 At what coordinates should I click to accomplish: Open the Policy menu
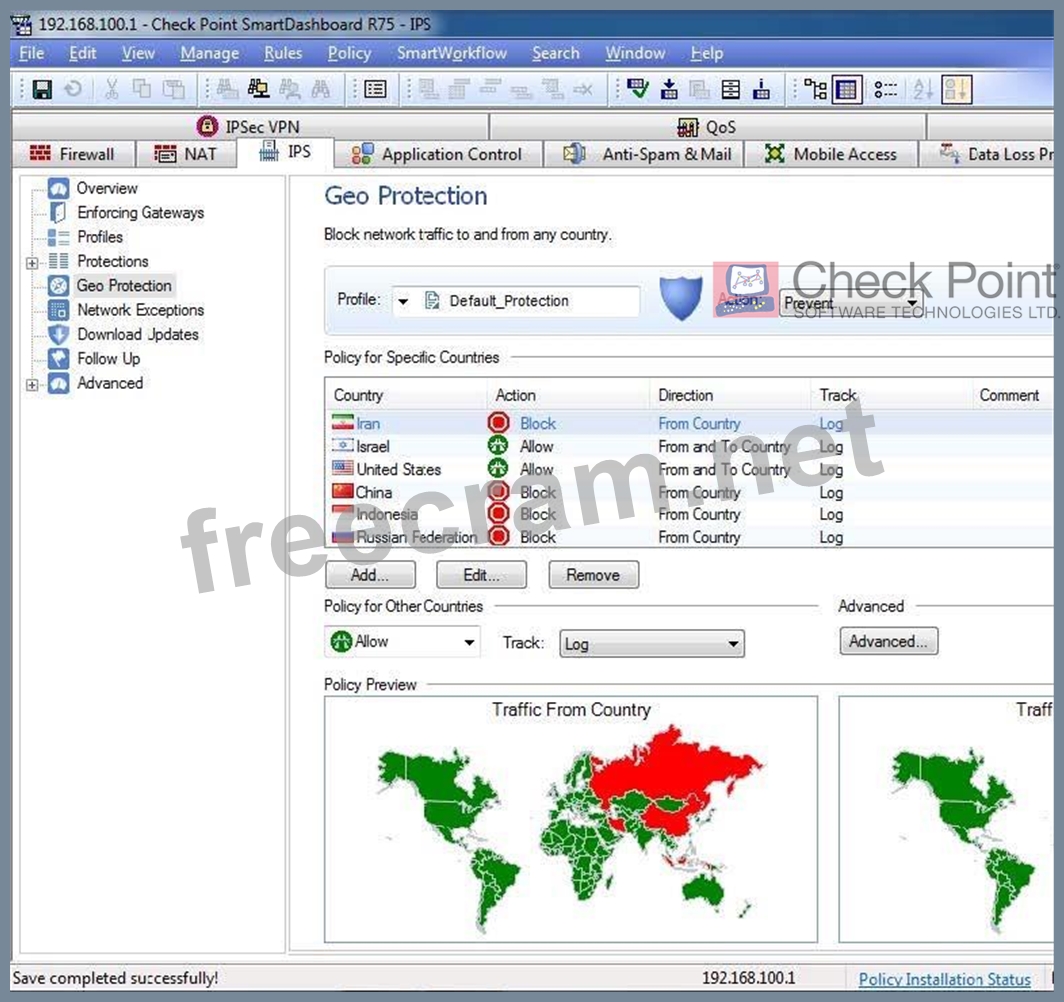(x=349, y=53)
